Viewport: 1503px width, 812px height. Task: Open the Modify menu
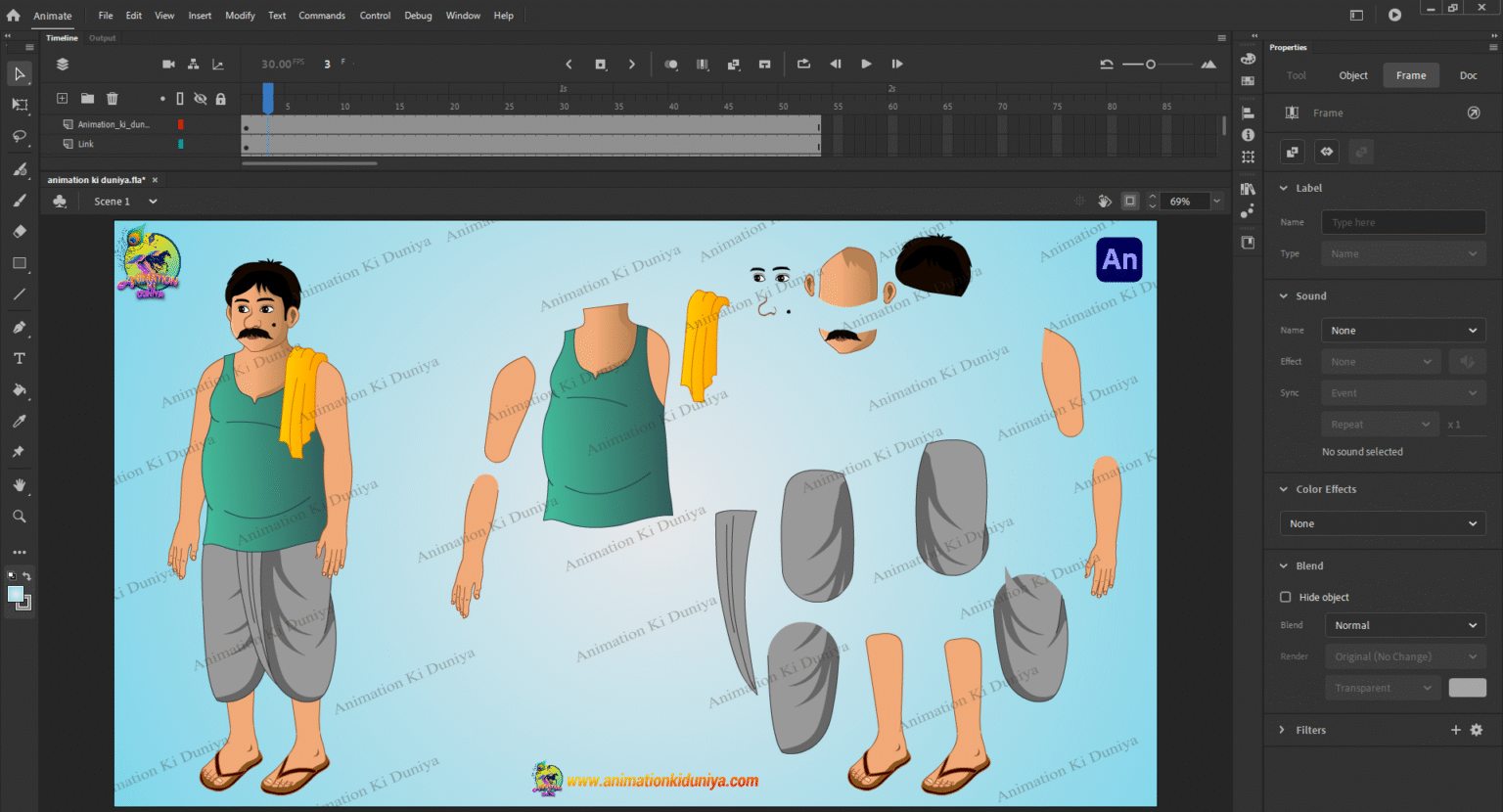coord(240,16)
